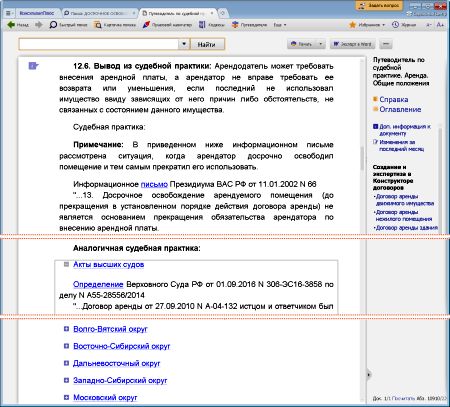Screen dimensions: 450x407
Task: Open the Определение Верховного Суда link
Action: point(98,284)
